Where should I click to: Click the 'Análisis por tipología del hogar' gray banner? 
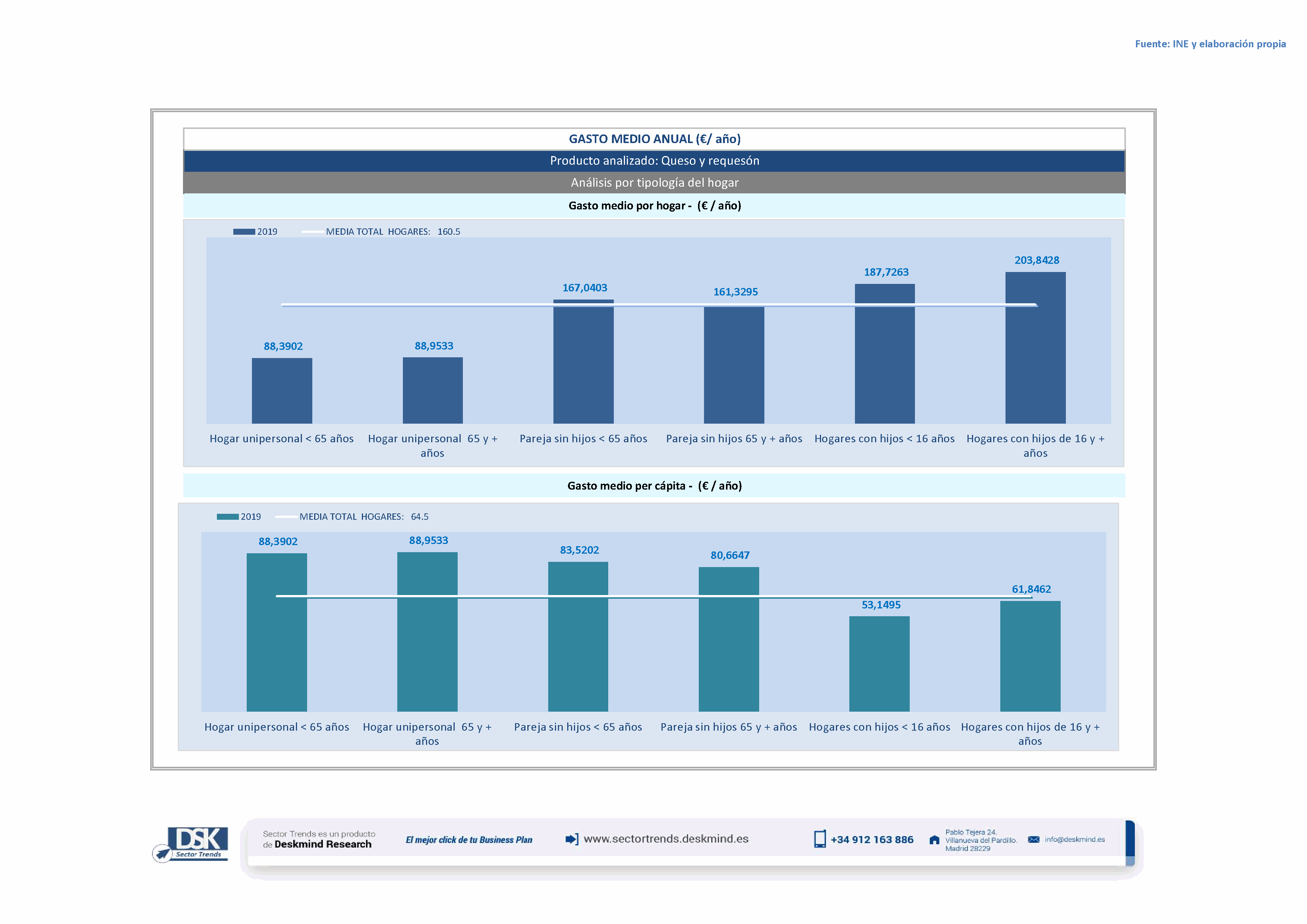(x=654, y=183)
